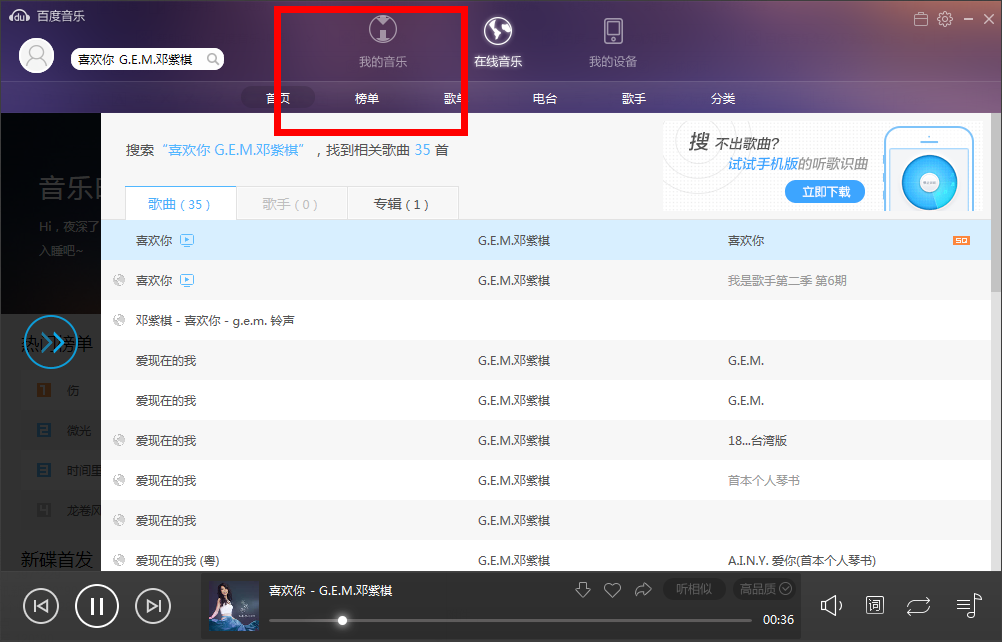Click the volume speaker icon
The image size is (1002, 642).
coord(831,605)
